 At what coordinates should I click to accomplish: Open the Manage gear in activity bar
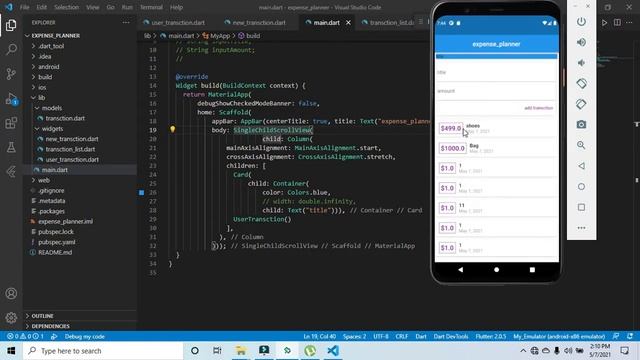click(x=11, y=317)
